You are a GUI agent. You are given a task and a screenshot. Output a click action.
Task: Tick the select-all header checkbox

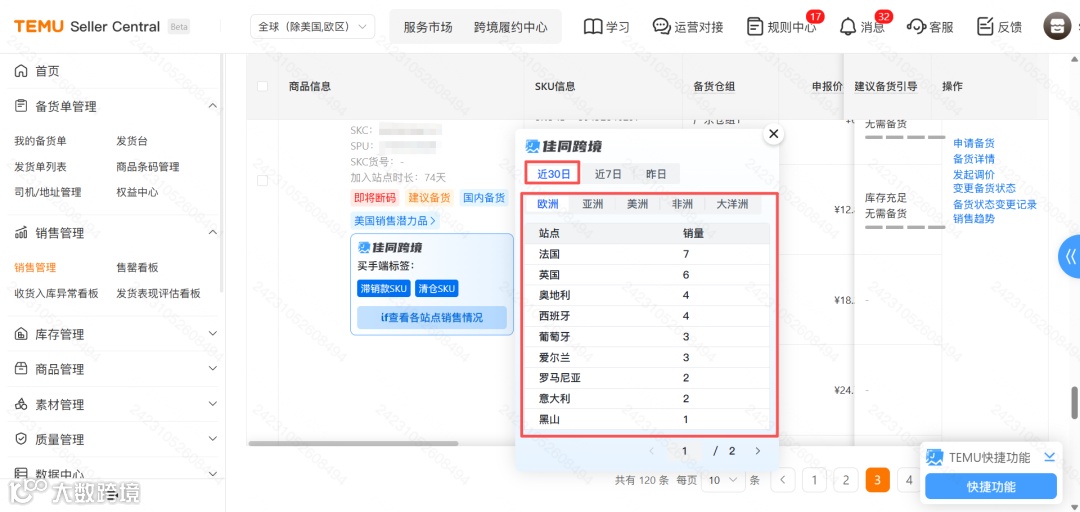tap(262, 86)
